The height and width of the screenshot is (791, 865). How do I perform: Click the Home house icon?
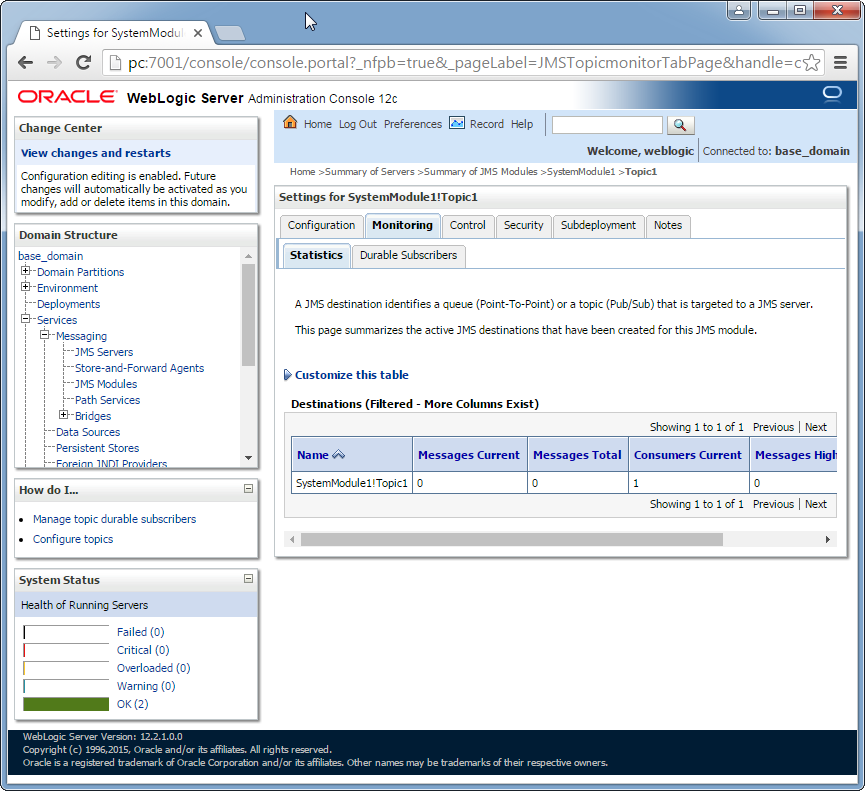tap(290, 122)
